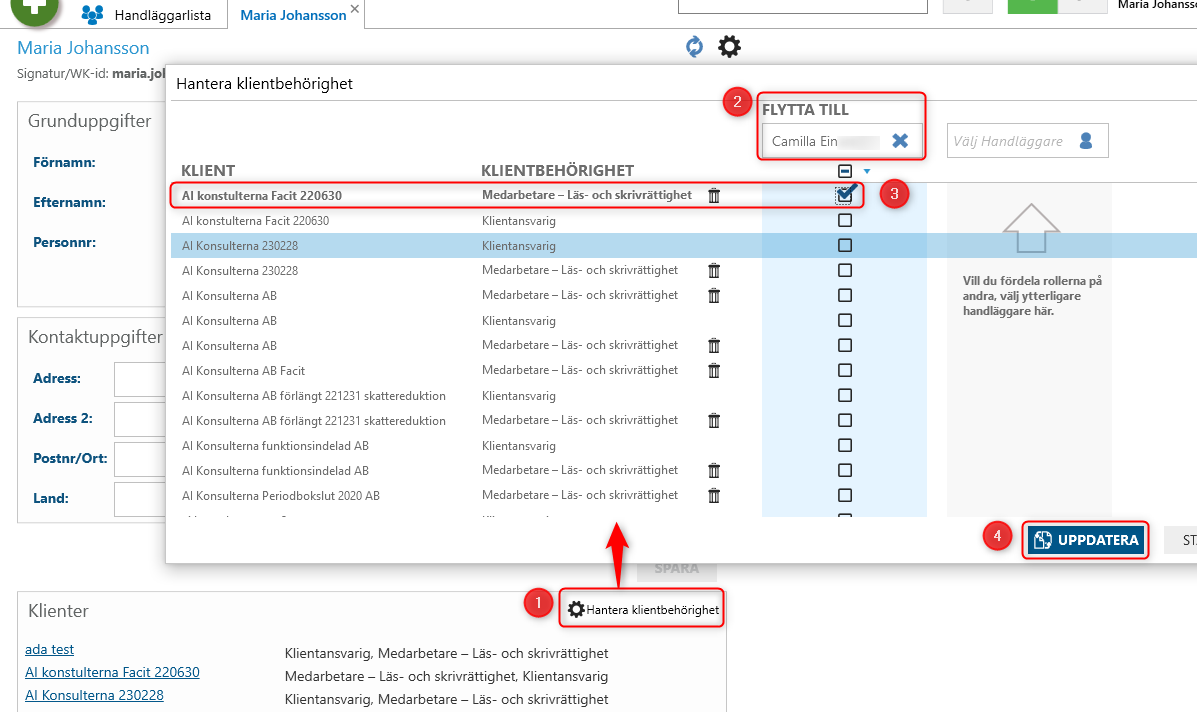This screenshot has width=1197, height=712.
Task: Select the Maria Johansson tab
Action: 293,14
